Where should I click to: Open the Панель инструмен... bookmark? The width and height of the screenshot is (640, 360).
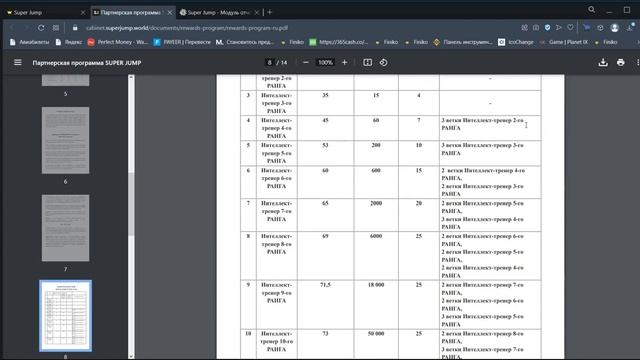(463, 42)
